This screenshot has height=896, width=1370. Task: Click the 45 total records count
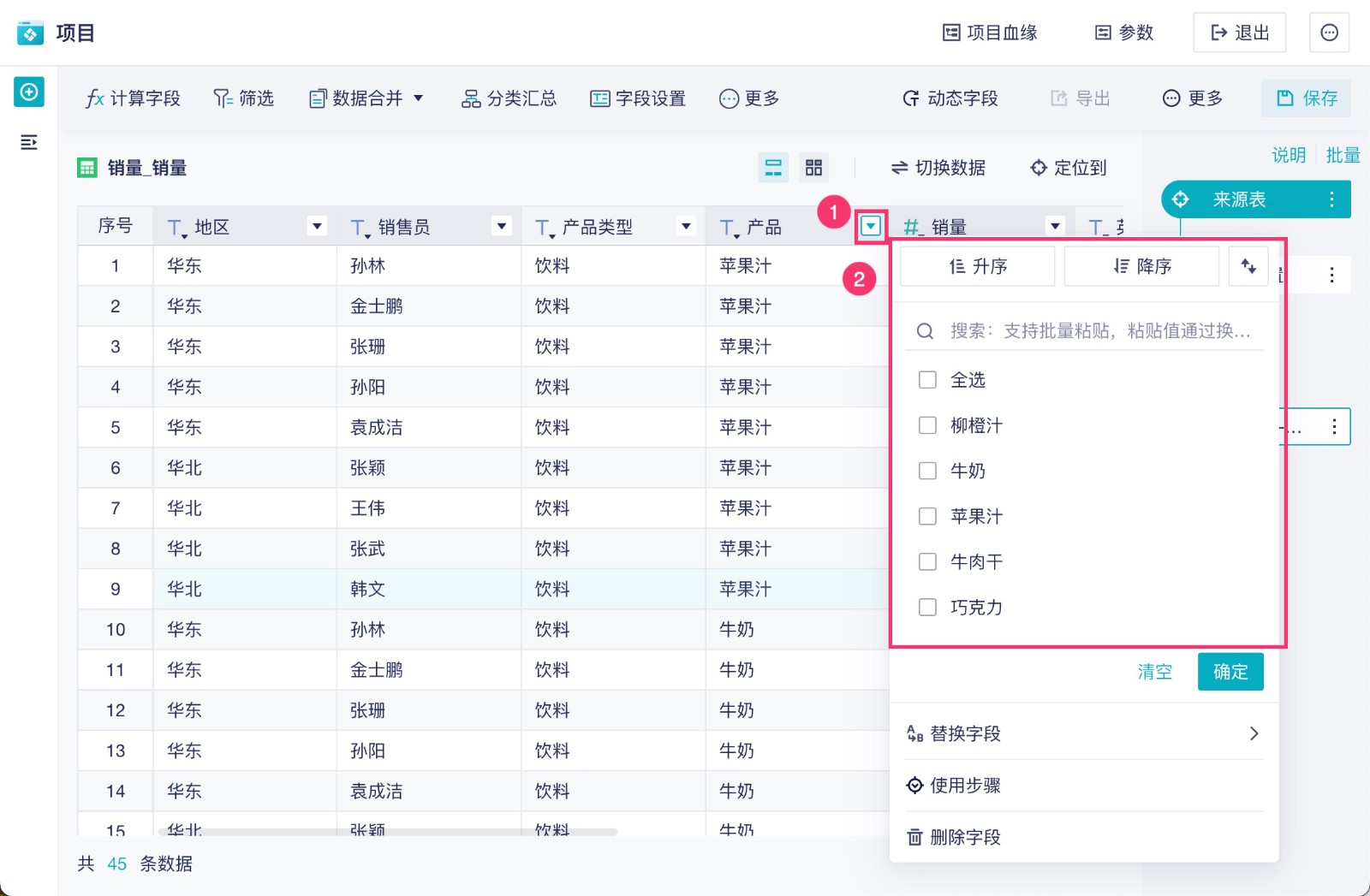pyautogui.click(x=117, y=863)
